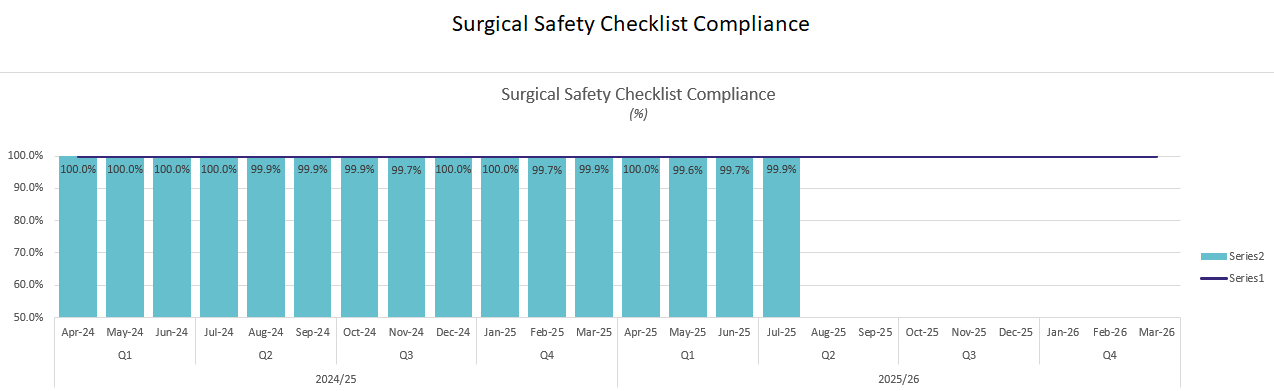
Task: Select the Jul-25 bar labeled 99.9%
Action: [x=781, y=237]
